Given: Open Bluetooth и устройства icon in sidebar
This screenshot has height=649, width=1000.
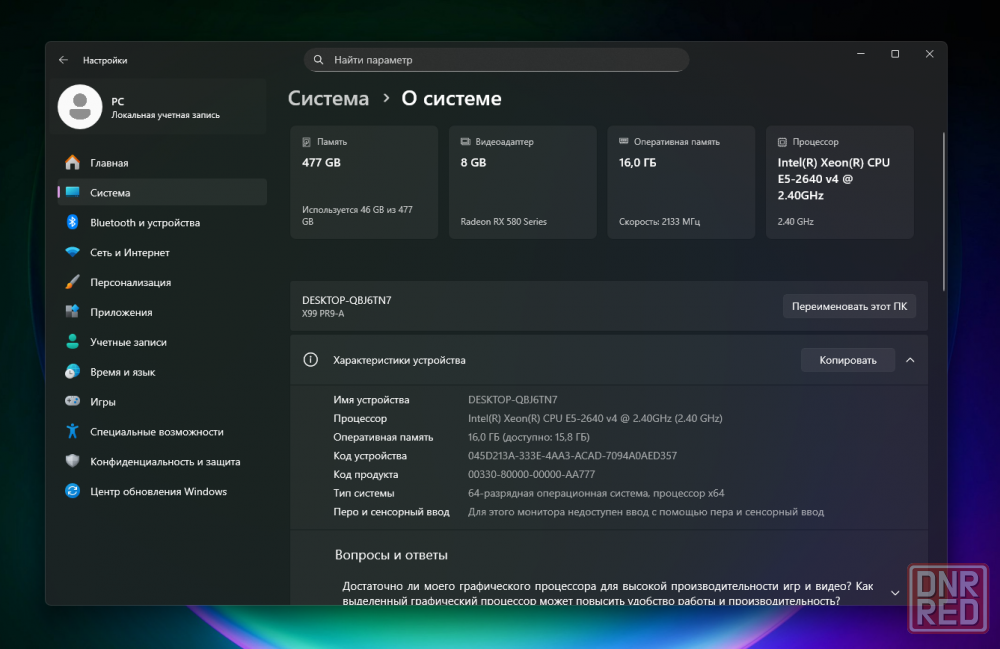Looking at the screenshot, I should pos(72,223).
